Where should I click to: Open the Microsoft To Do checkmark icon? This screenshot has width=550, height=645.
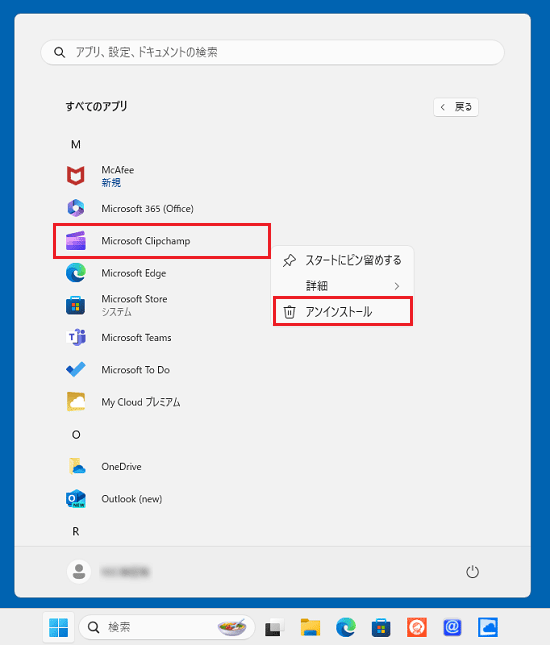click(76, 369)
